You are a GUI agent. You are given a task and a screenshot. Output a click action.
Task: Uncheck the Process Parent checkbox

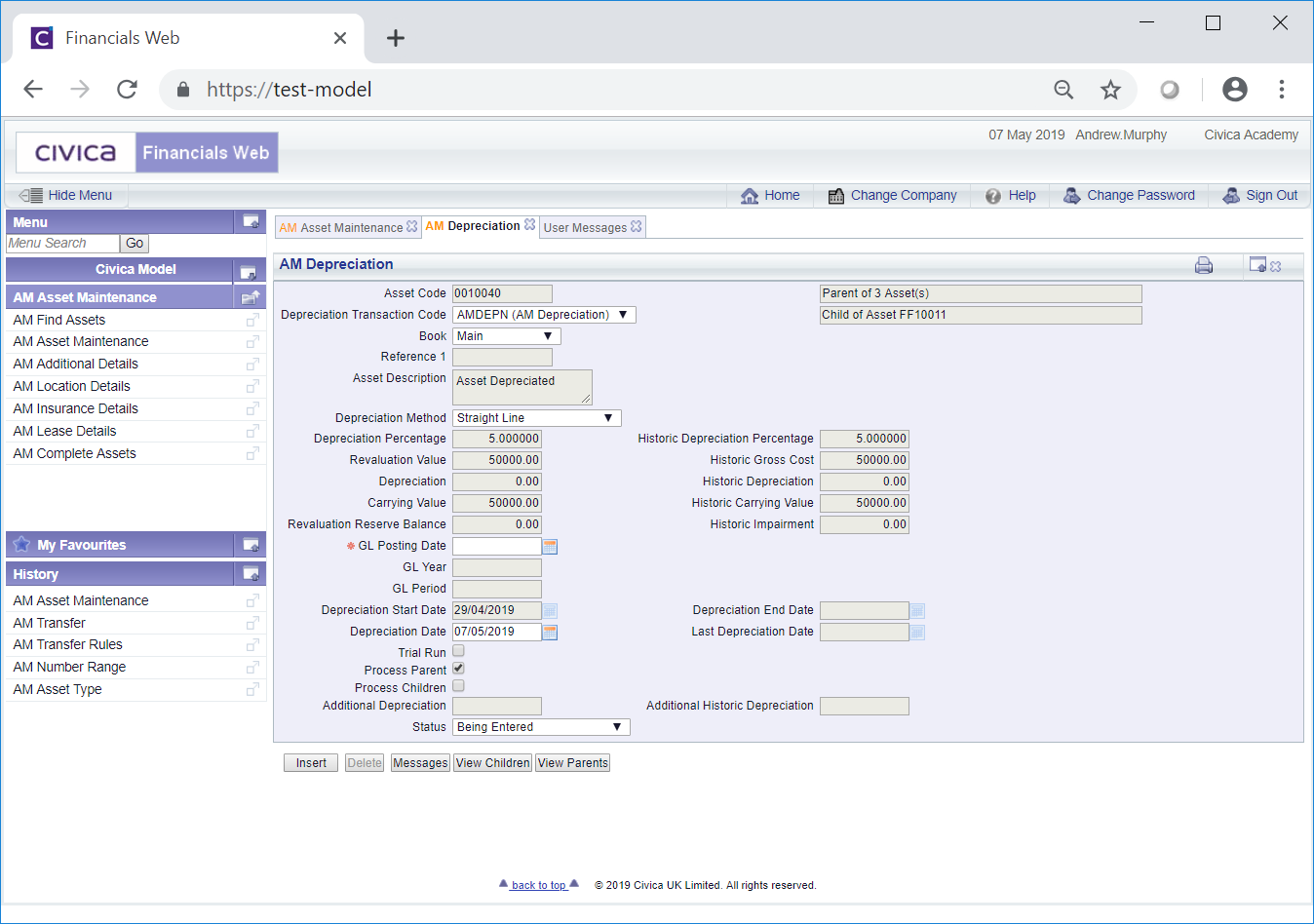[x=458, y=669]
